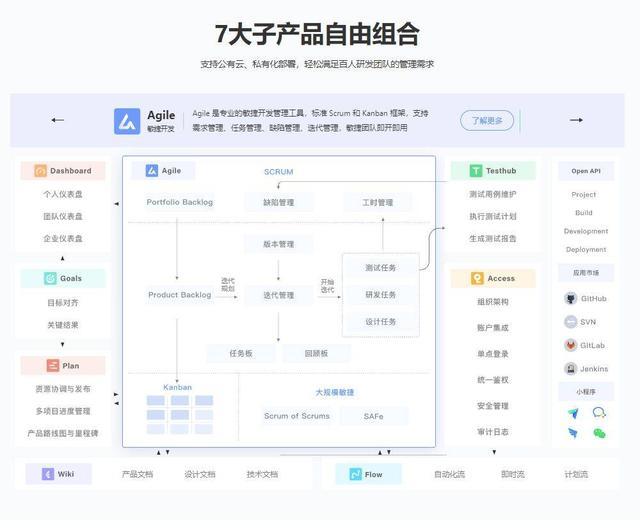Open the Testhub product header
The height and width of the screenshot is (529, 640).
pos(493,171)
